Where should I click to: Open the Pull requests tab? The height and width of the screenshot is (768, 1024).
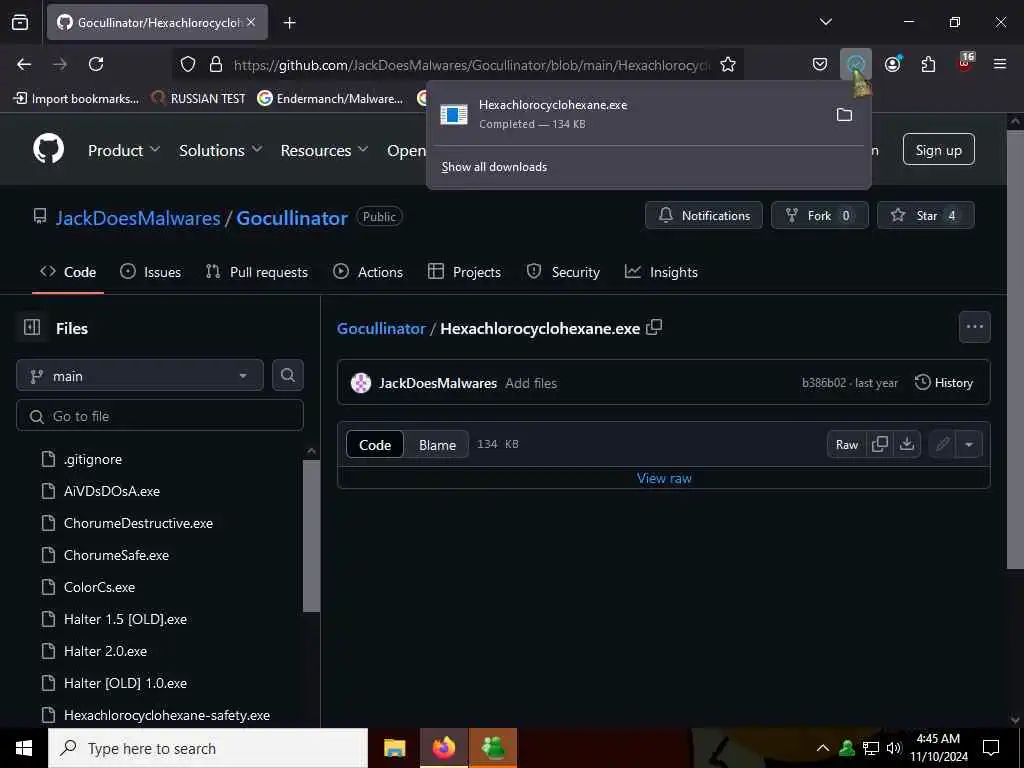(x=256, y=272)
